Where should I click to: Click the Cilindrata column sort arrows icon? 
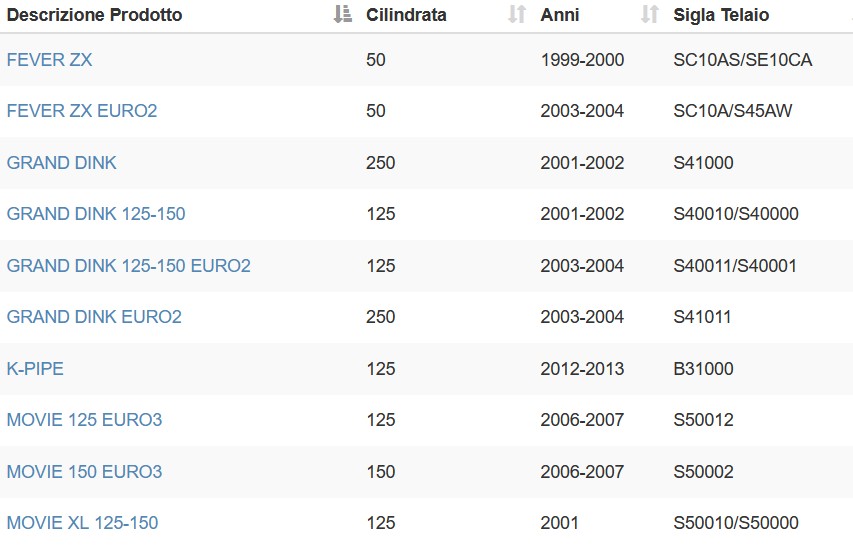coord(517,15)
